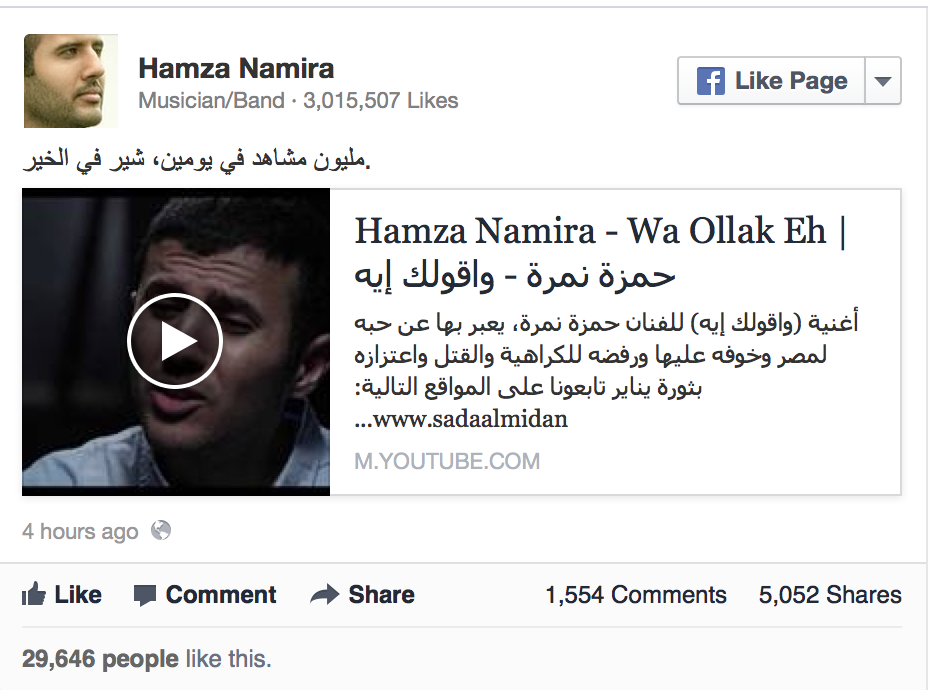Click the Facebook logo icon in Like Page
The image size is (930, 690).
[x=711, y=81]
